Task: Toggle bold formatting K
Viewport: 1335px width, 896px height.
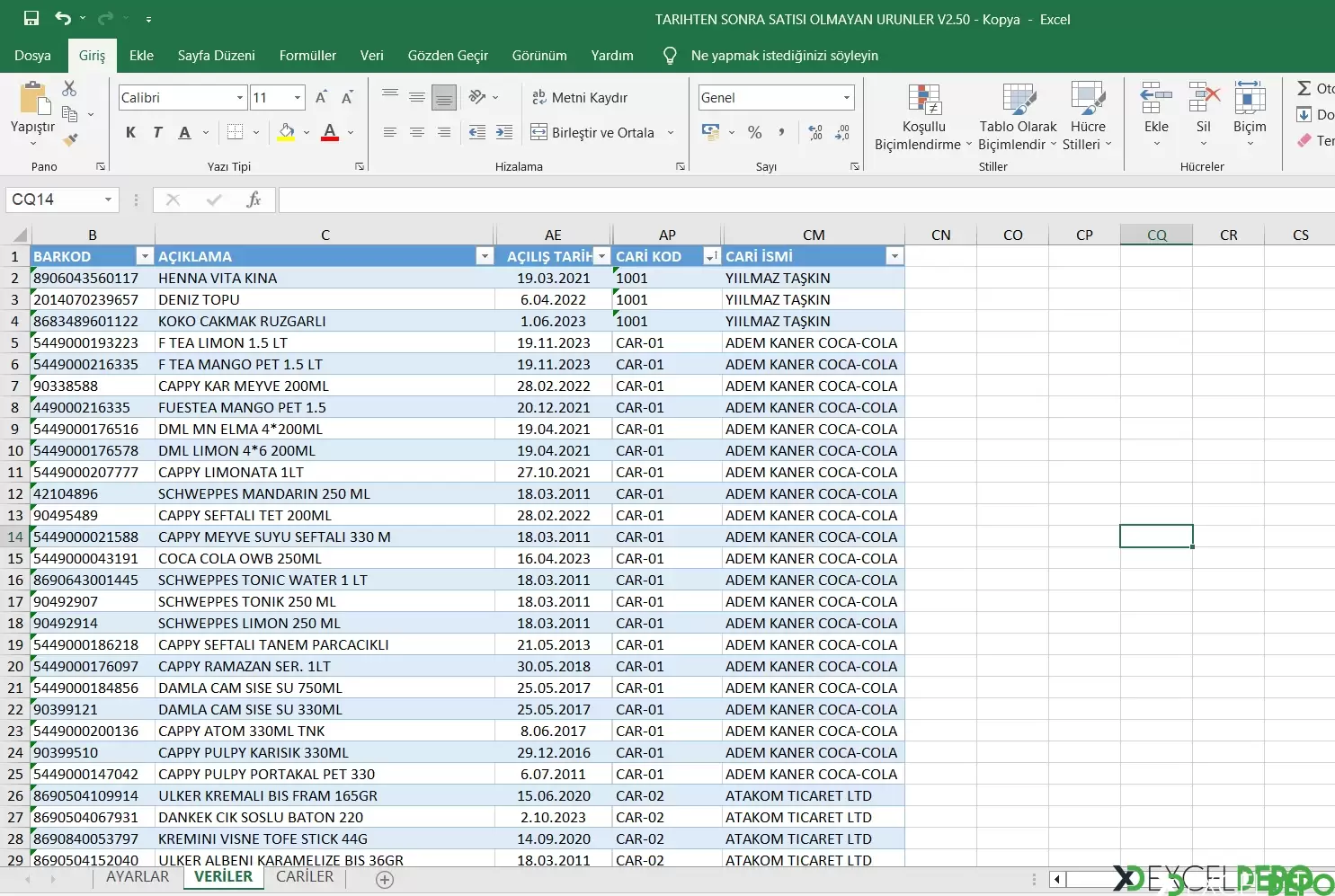Action: click(x=131, y=132)
